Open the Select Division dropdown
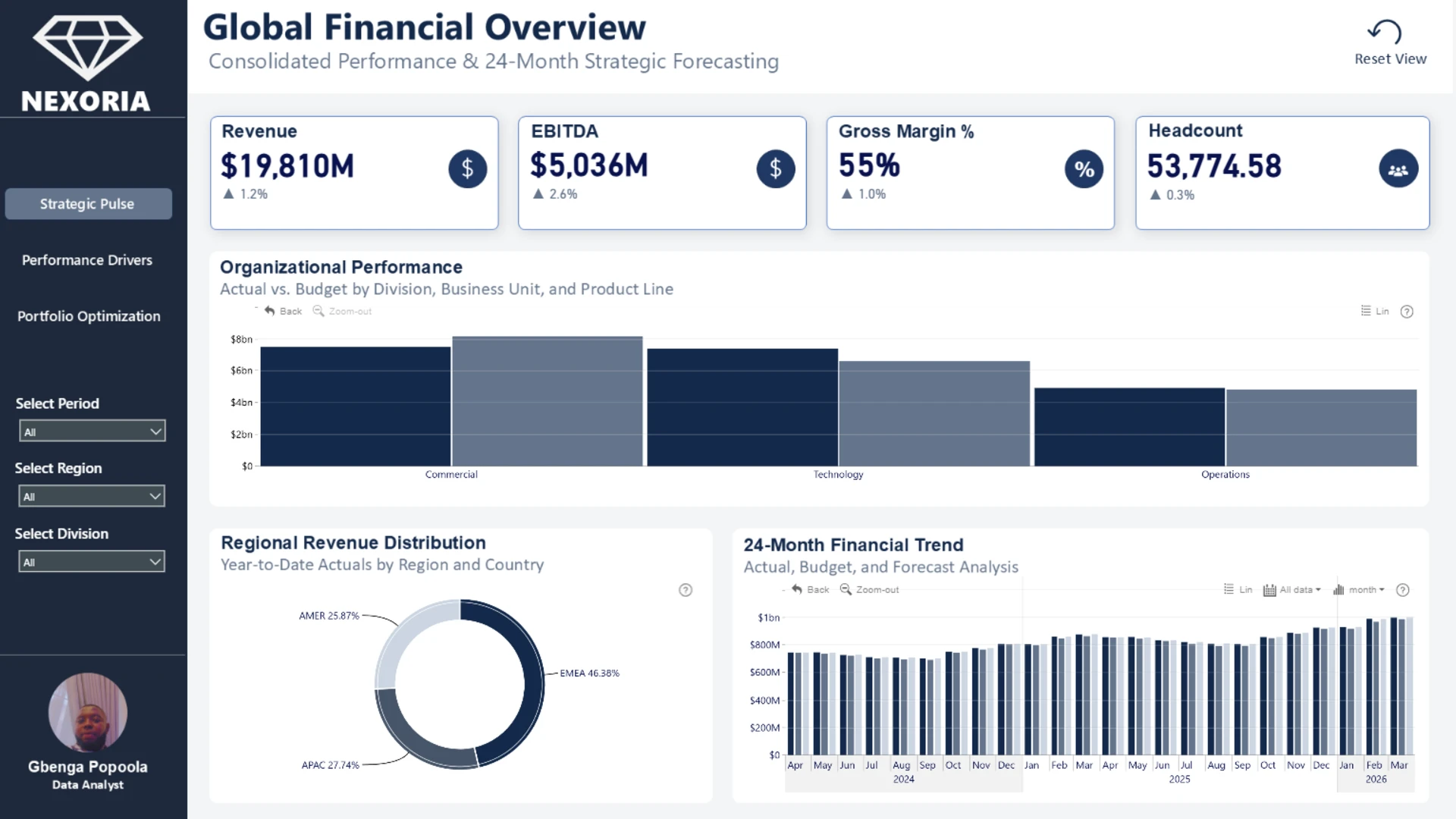The height and width of the screenshot is (819, 1456). 92,562
